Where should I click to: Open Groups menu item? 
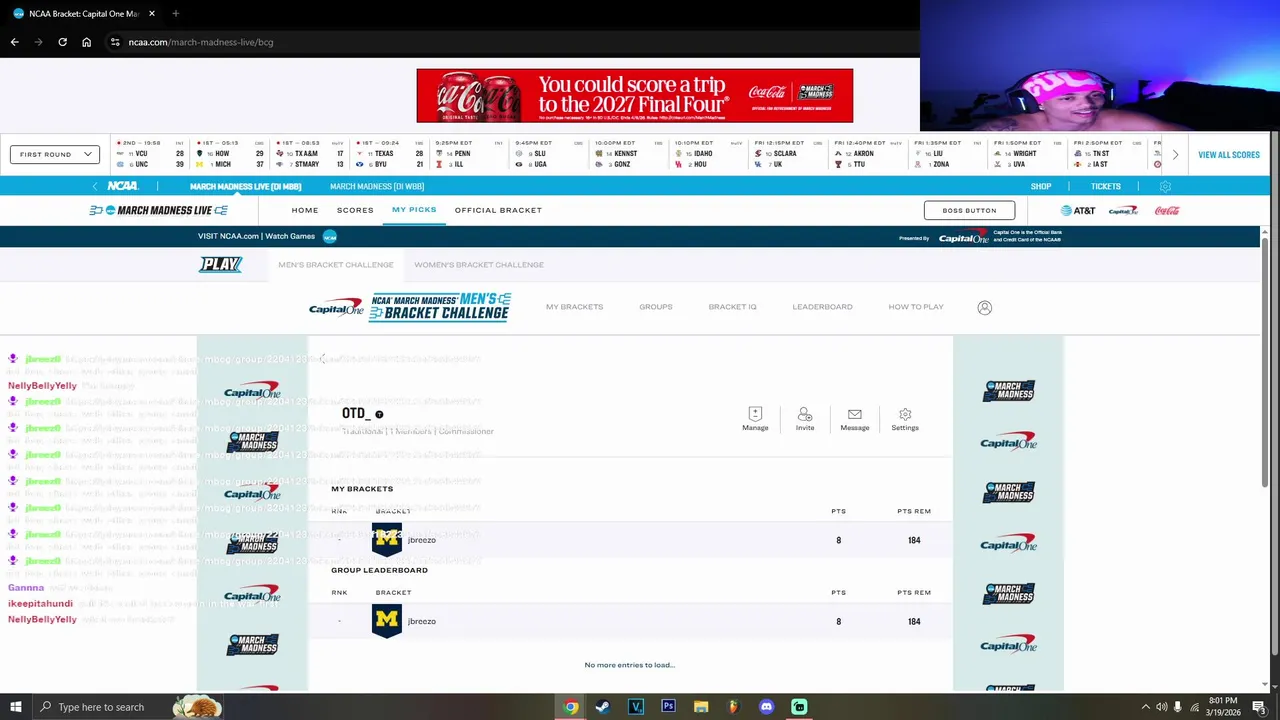tap(656, 307)
